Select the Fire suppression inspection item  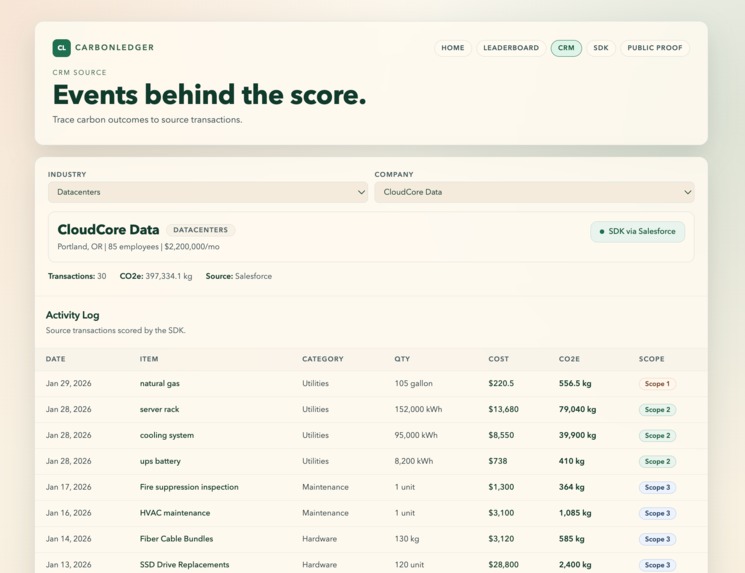coord(189,487)
